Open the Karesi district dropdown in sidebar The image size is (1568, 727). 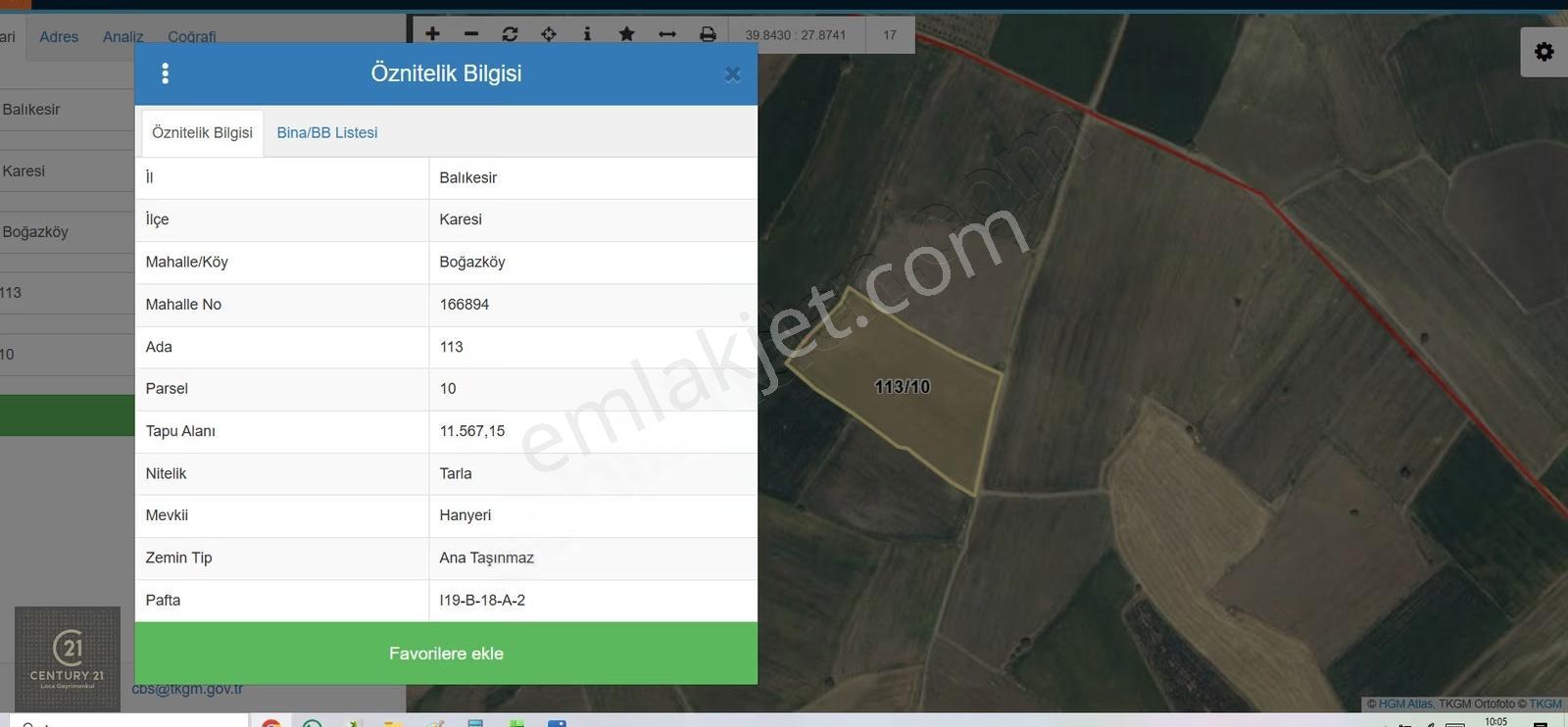pos(67,171)
